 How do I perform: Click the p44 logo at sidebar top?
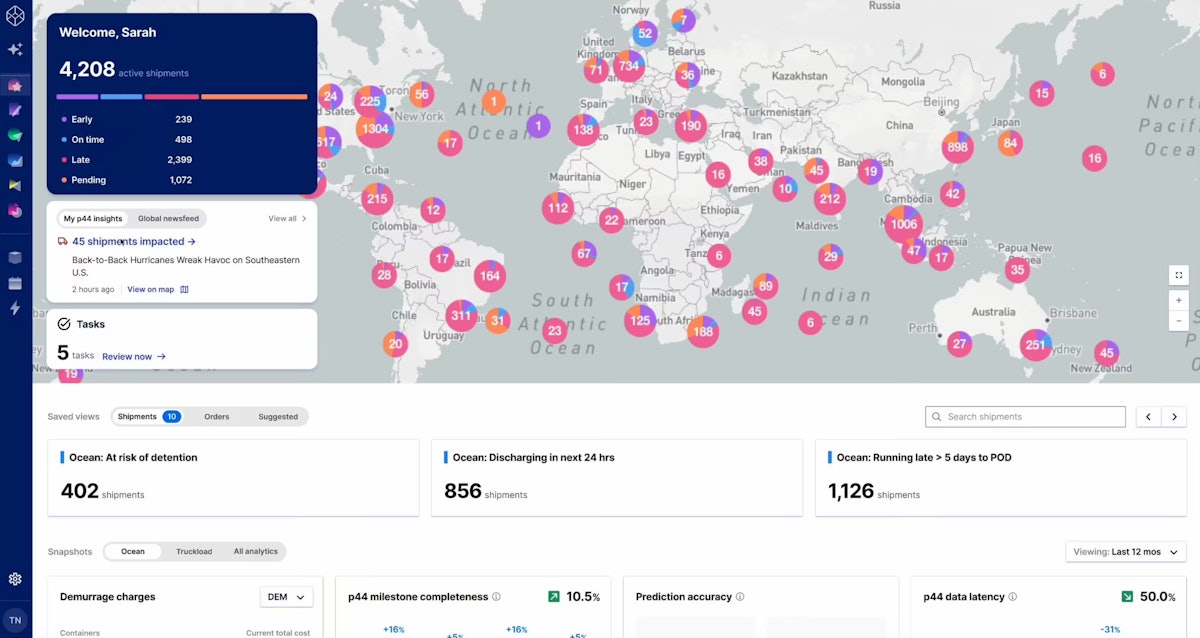(x=15, y=15)
